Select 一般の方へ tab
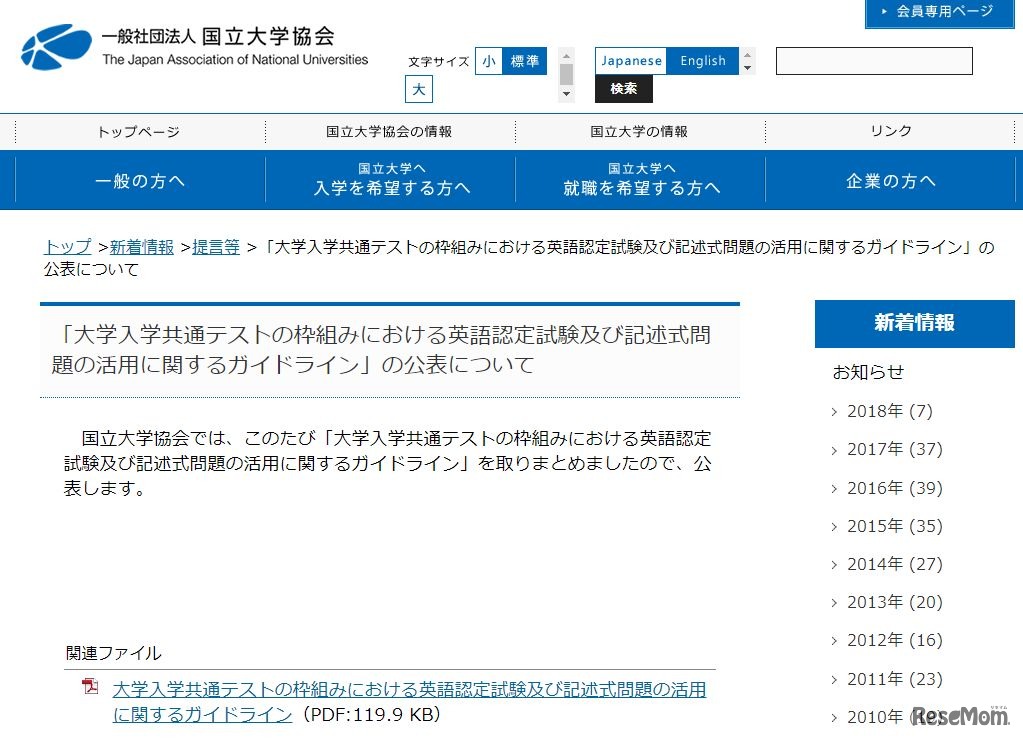1023x739 pixels. pyautogui.click(x=140, y=180)
